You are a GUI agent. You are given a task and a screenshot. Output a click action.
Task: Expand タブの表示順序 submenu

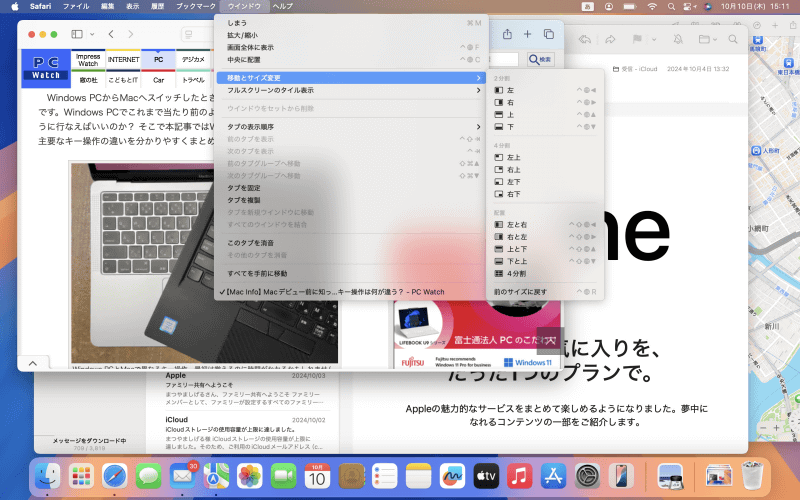click(351, 127)
